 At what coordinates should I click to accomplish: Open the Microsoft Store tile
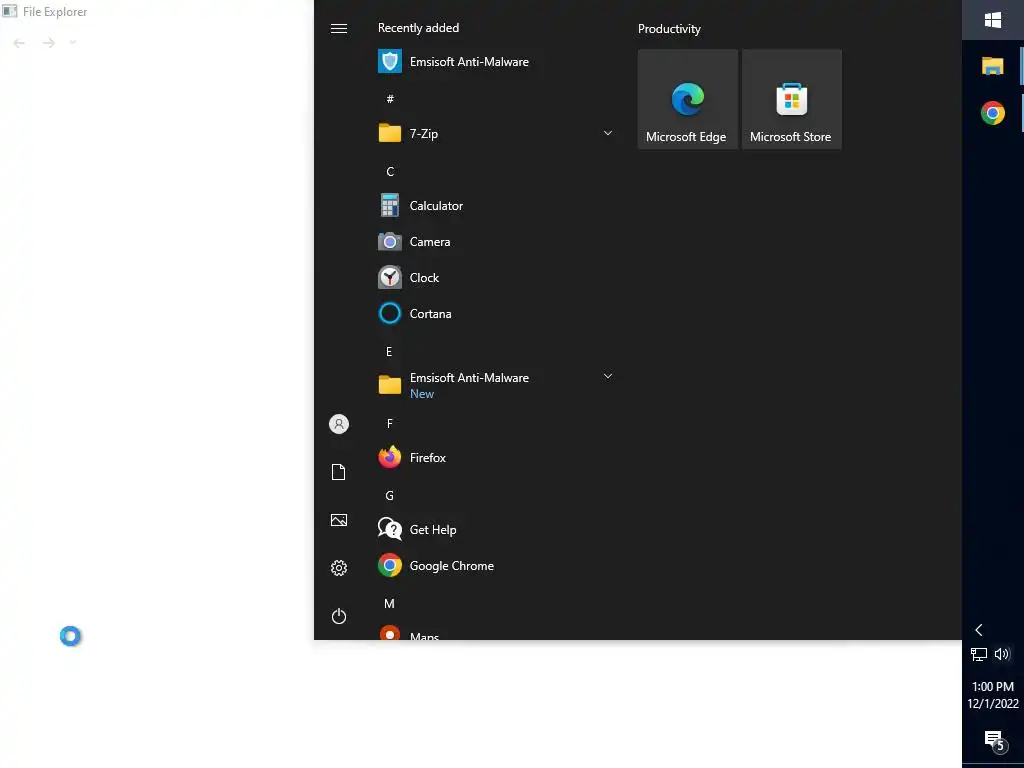pyautogui.click(x=792, y=99)
